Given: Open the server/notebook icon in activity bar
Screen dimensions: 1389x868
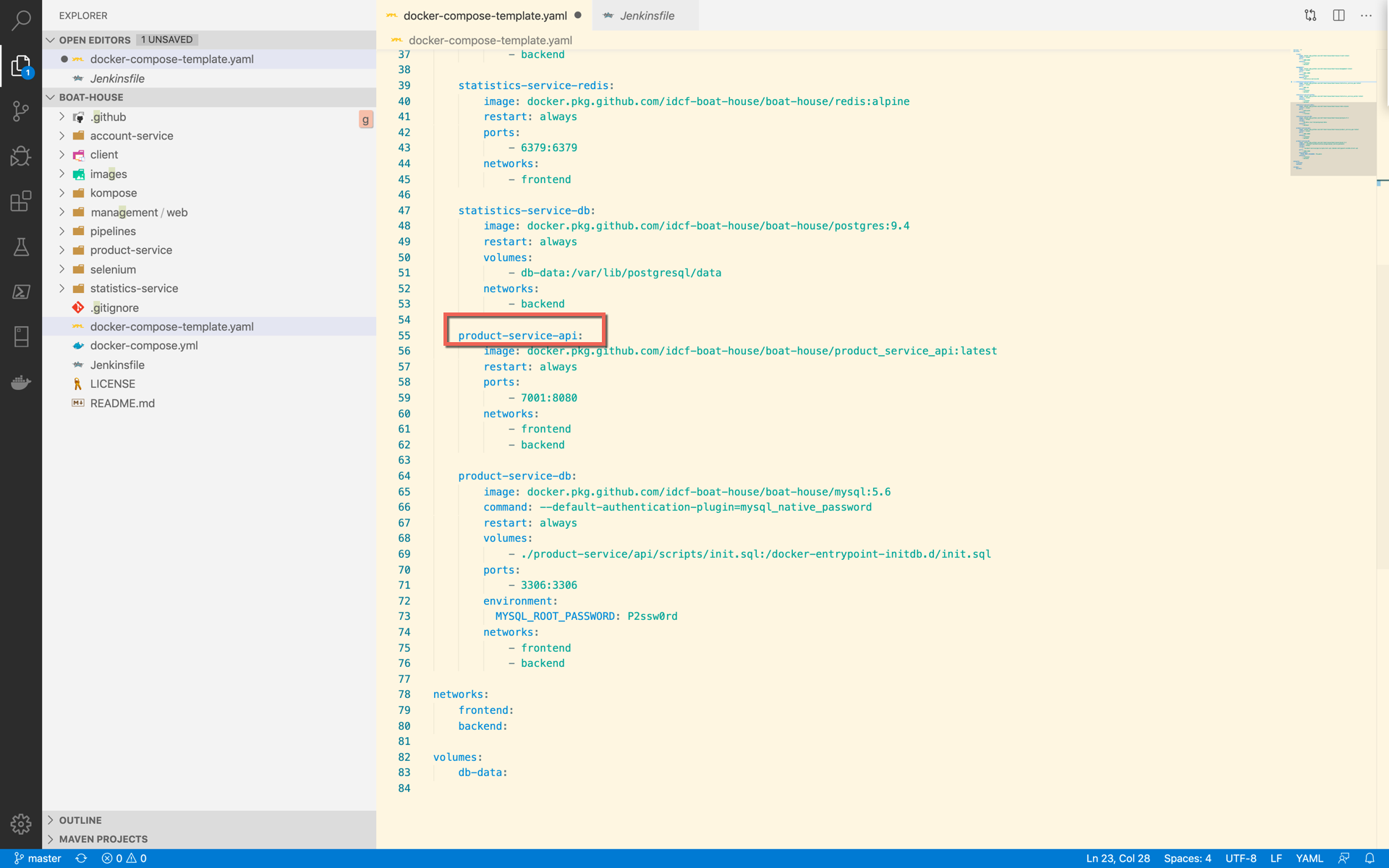Looking at the screenshot, I should (21, 336).
